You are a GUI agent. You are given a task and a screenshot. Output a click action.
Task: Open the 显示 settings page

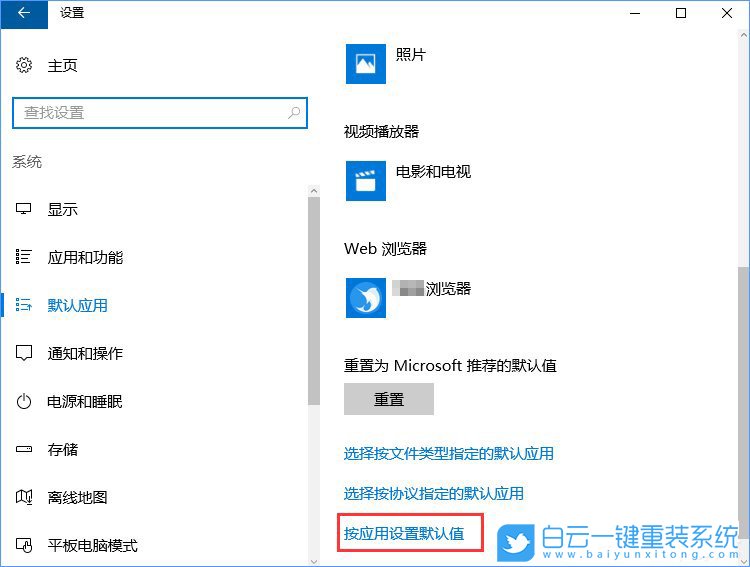(62, 209)
